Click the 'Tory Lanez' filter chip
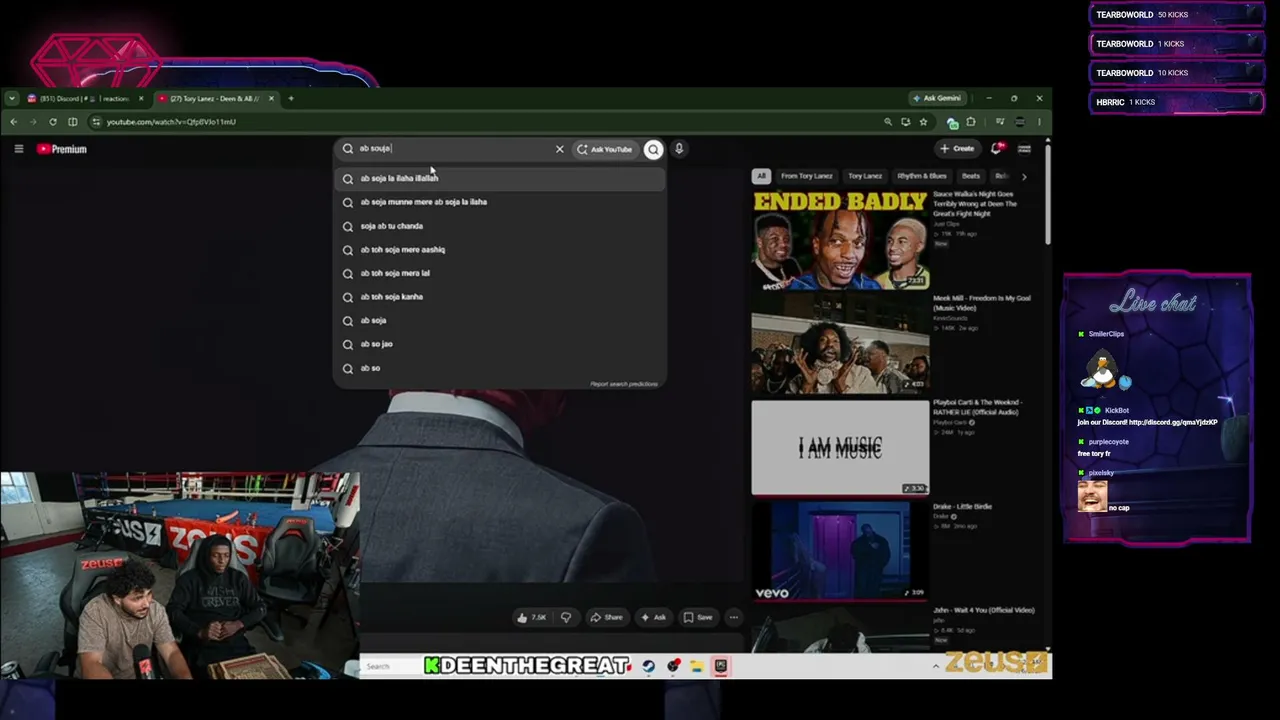 pos(865,176)
